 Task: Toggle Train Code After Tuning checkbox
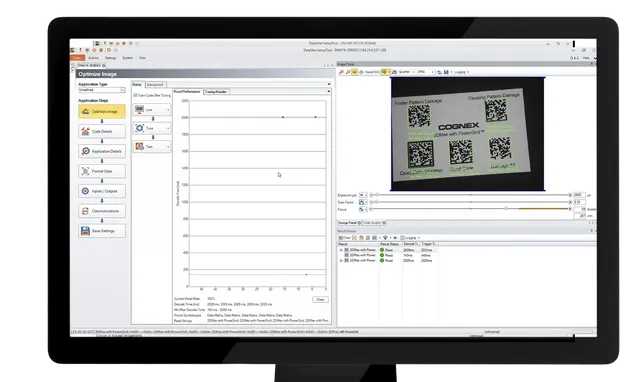click(135, 96)
